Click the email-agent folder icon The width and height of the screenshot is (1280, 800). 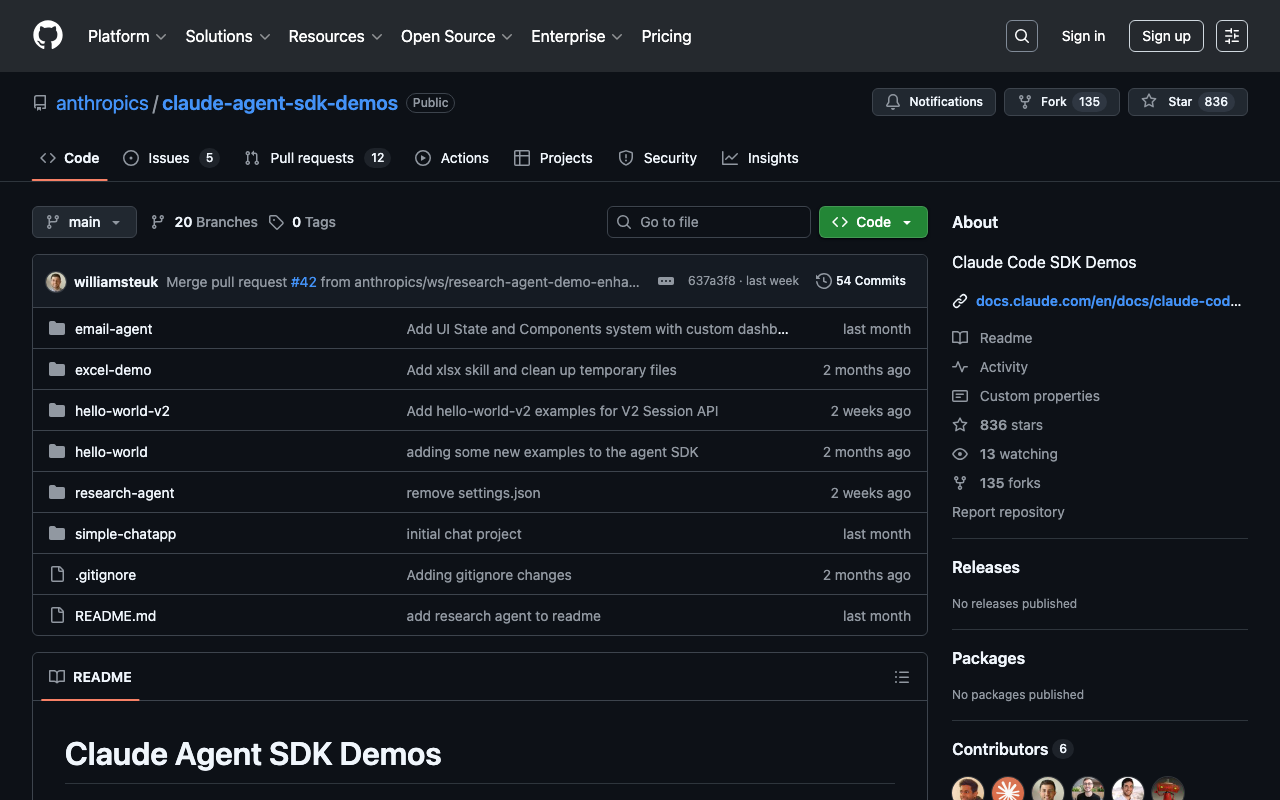click(57, 329)
